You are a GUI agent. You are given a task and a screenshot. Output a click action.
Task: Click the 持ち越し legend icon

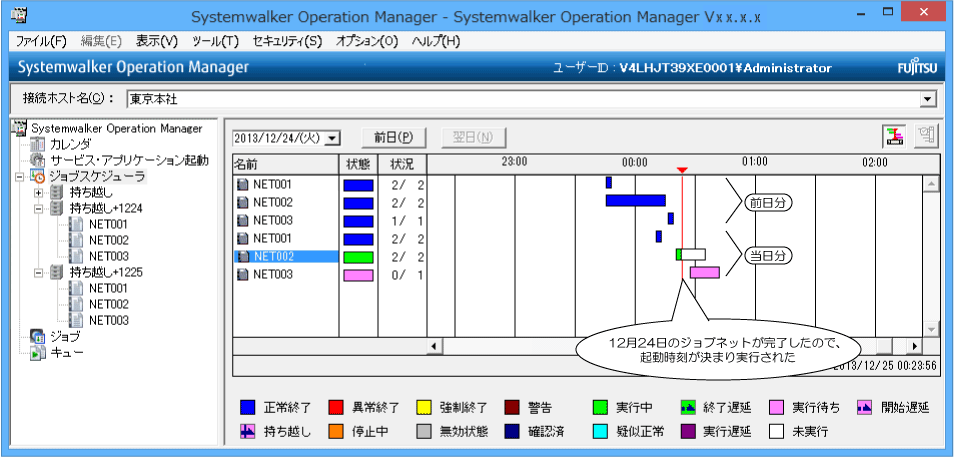pyautogui.click(x=248, y=431)
